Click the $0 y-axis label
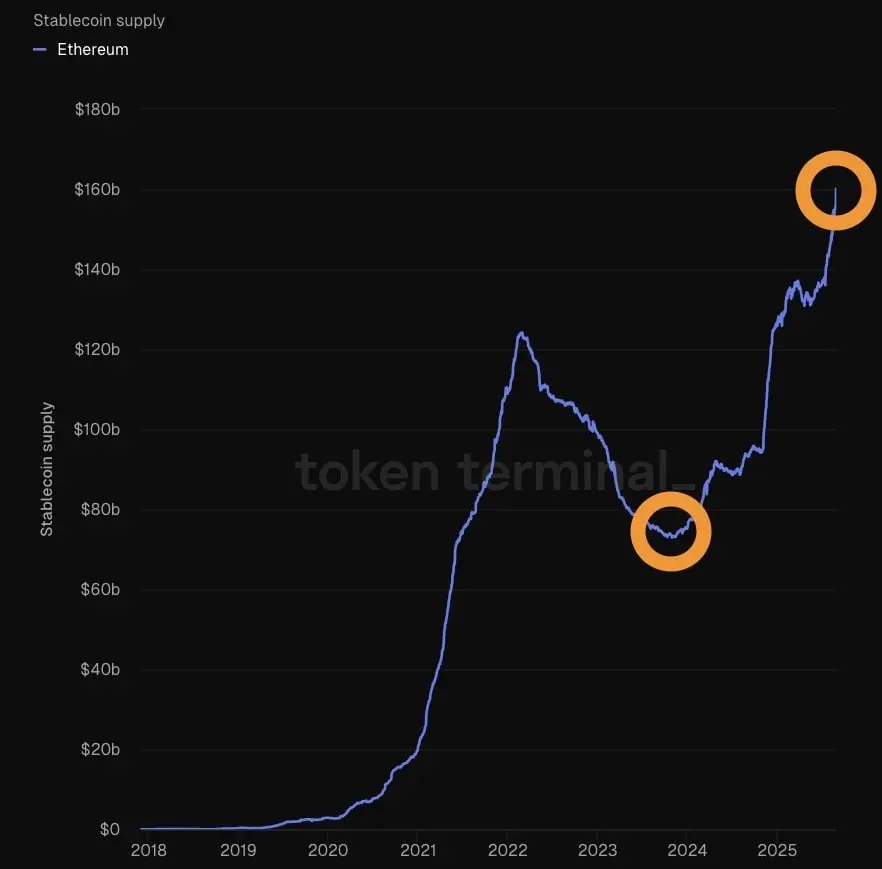This screenshot has height=869, width=882. pyautogui.click(x=110, y=829)
